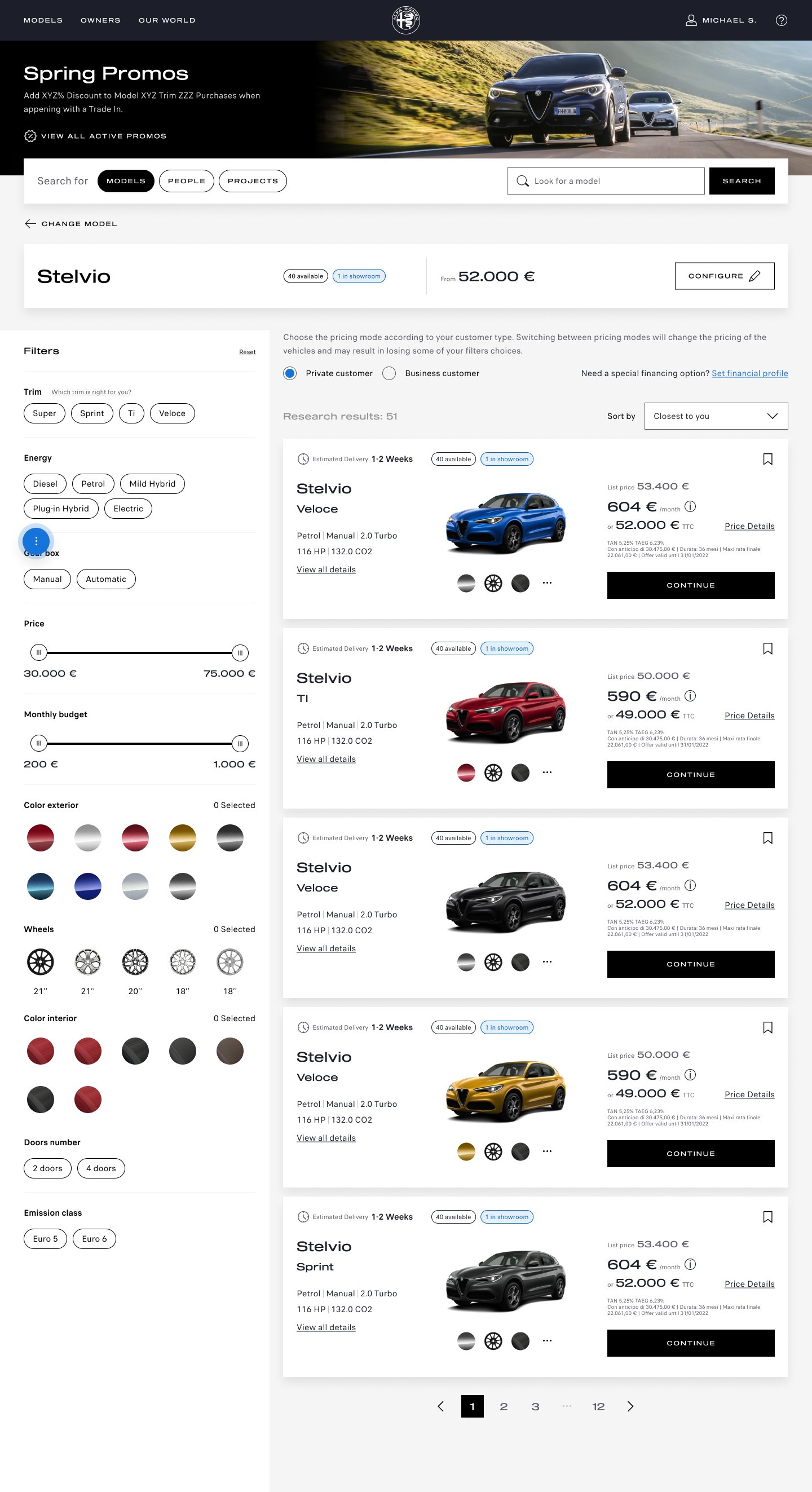812x1492 pixels.
Task: Click the search magnifier icon in model field
Action: pyautogui.click(x=522, y=182)
